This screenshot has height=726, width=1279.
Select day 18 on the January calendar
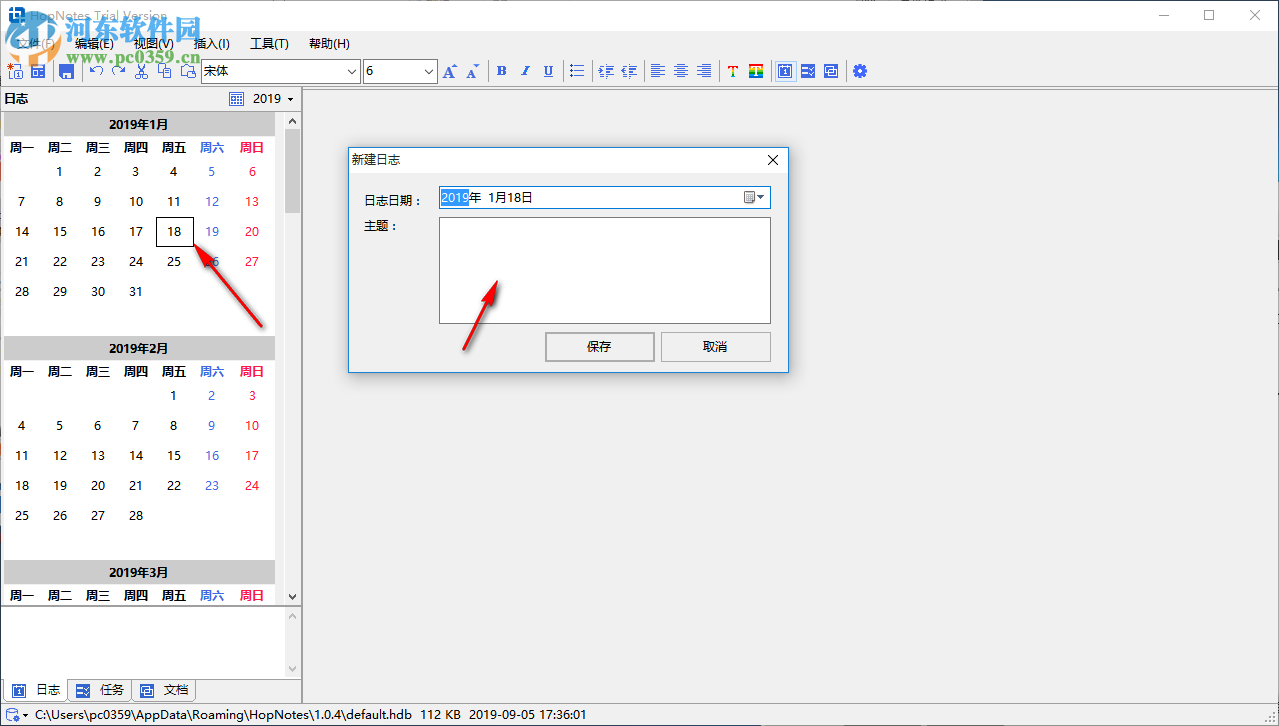(x=174, y=231)
